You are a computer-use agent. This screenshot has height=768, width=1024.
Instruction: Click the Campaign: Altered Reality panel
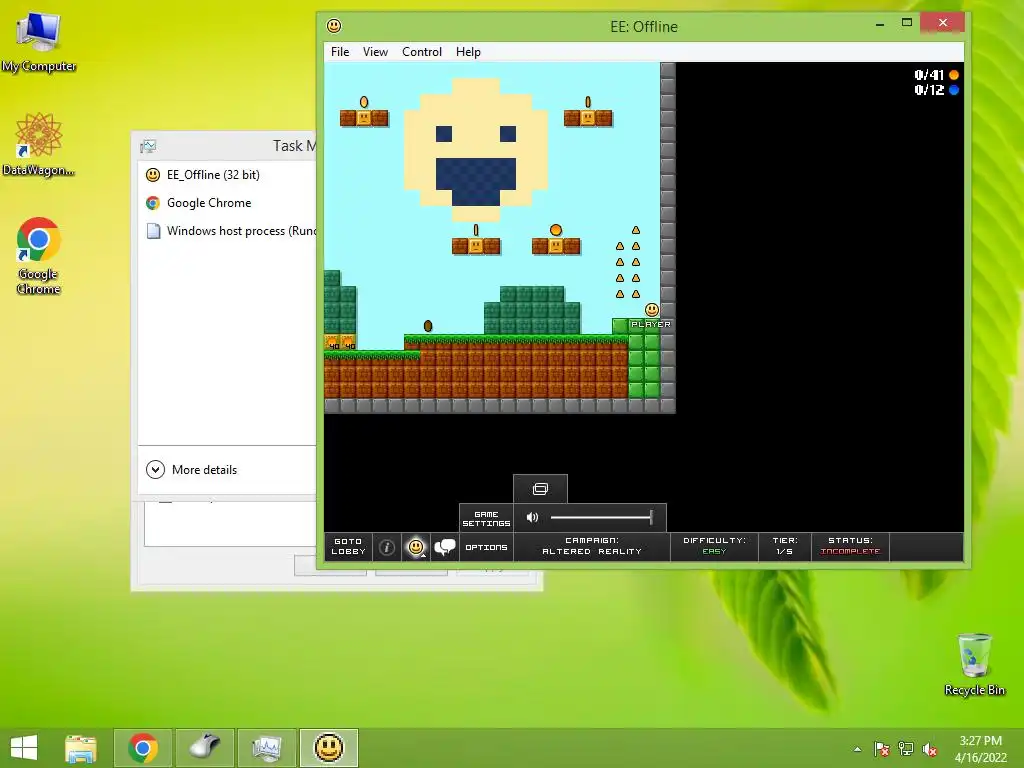pos(592,546)
